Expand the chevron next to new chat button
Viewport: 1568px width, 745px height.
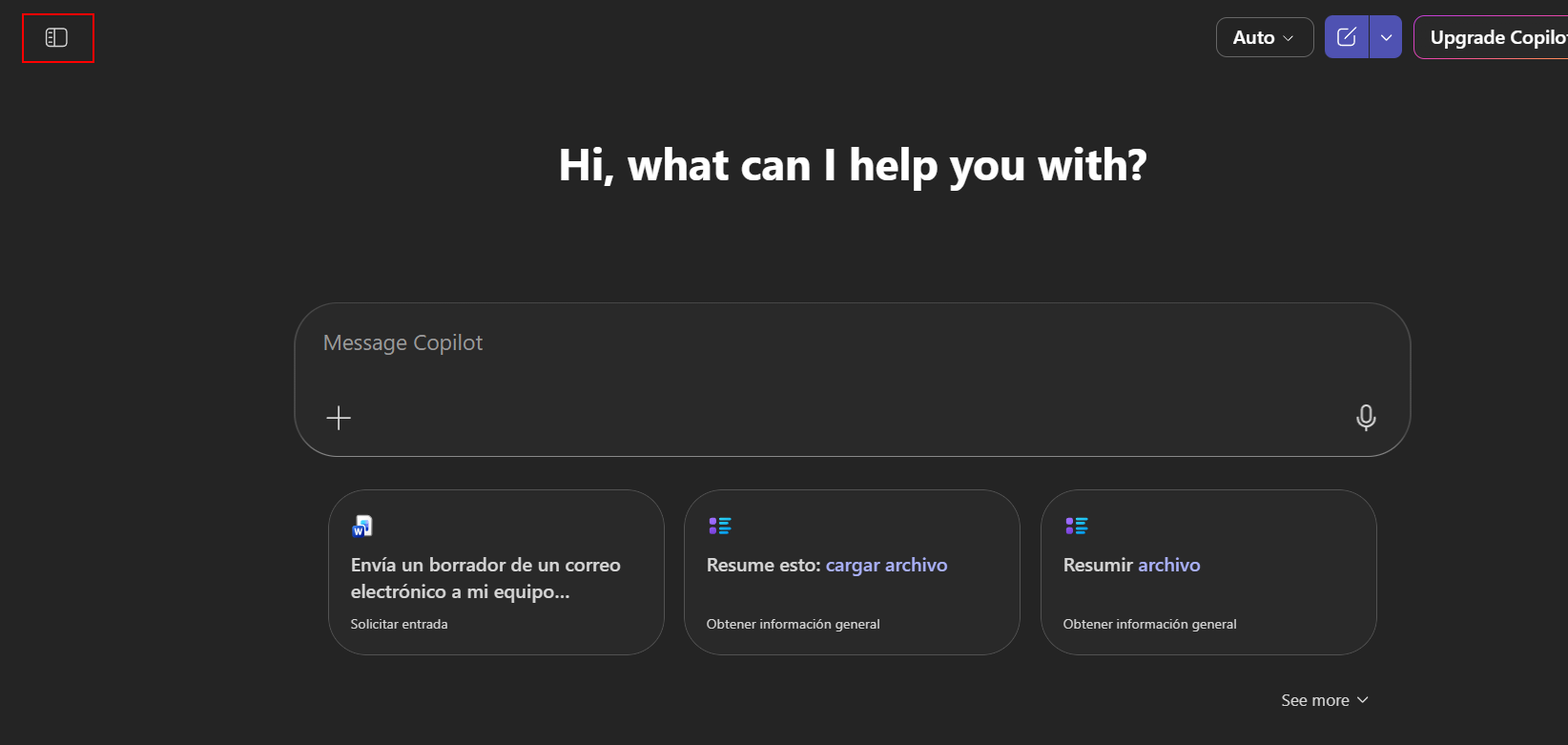pyautogui.click(x=1386, y=37)
